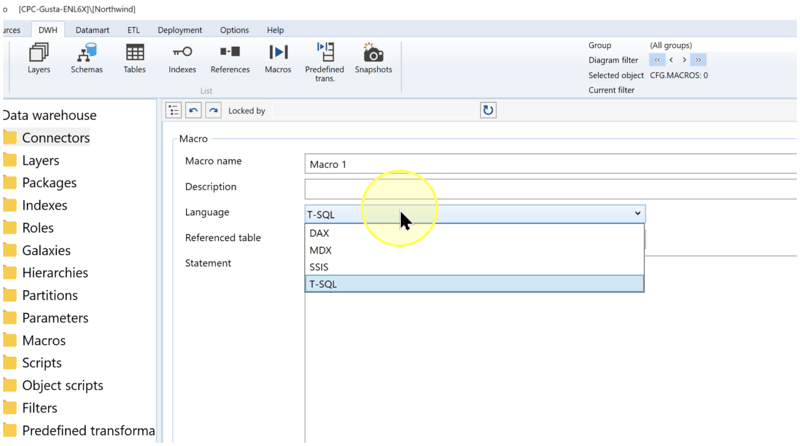This screenshot has height=446, width=800.
Task: Open the Roles folder
Action: click(x=28, y=228)
